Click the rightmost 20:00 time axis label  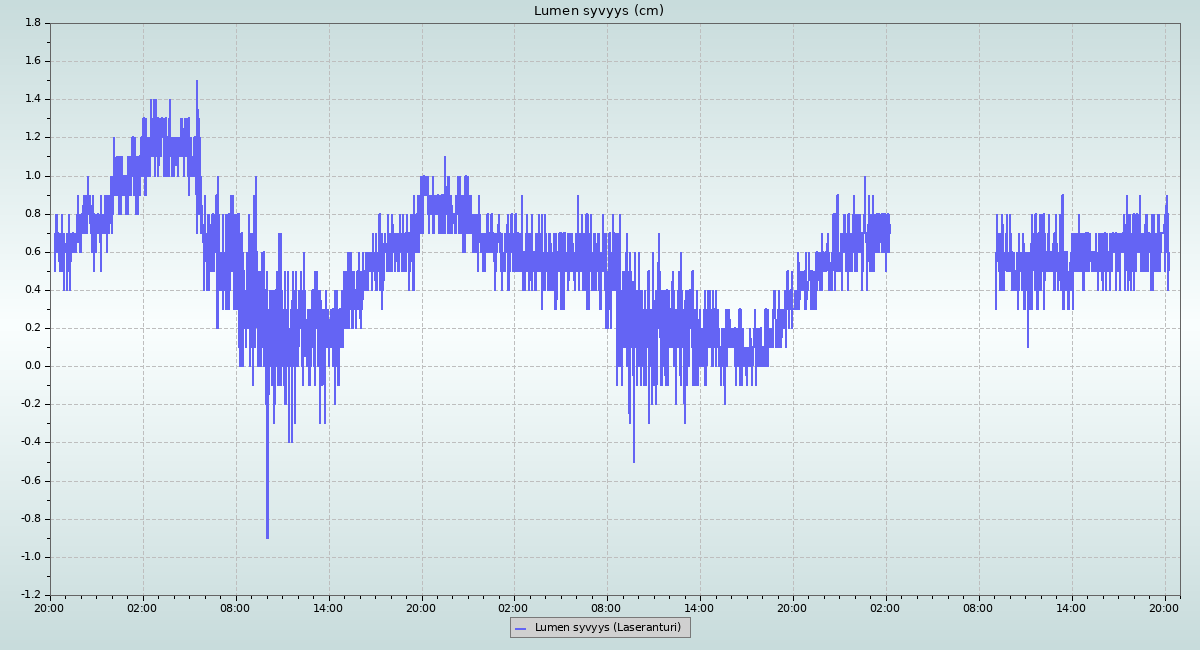pos(1165,607)
